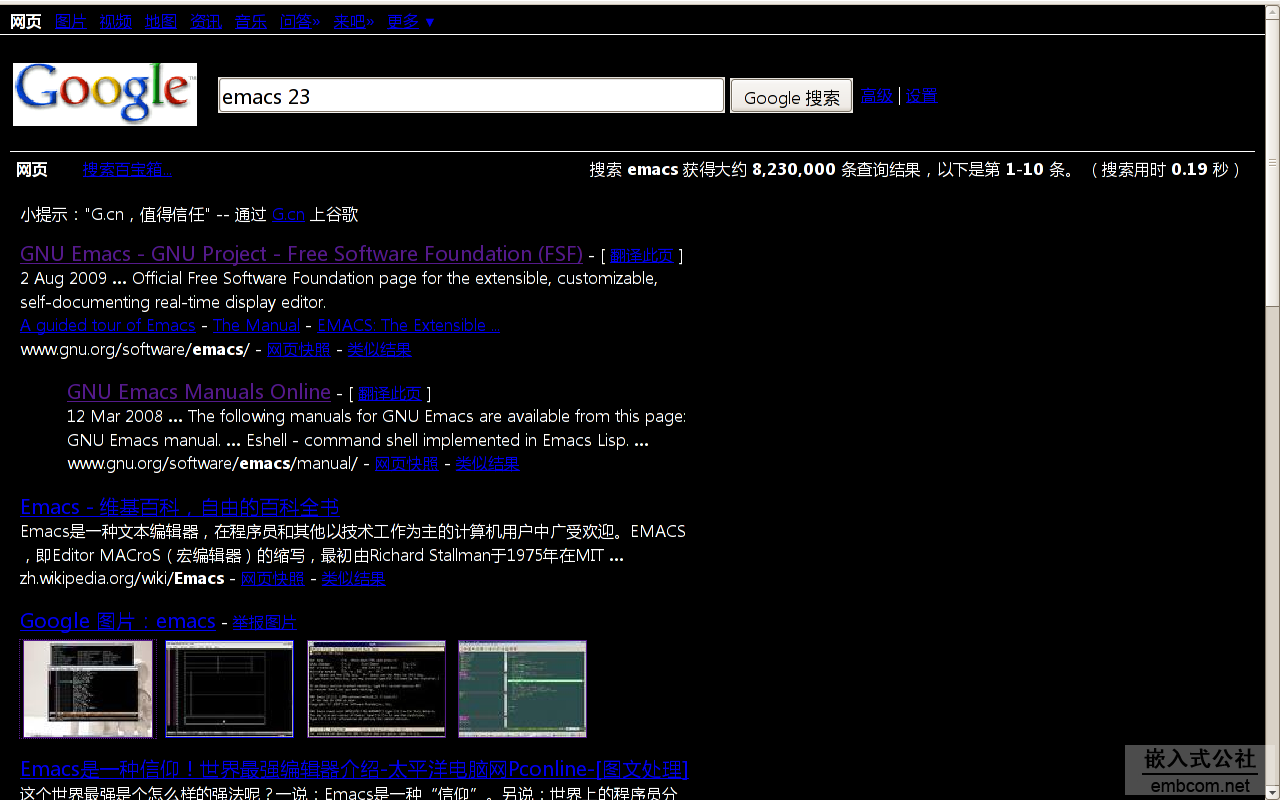Click the '12 Mar 2008' snippet date

coord(115,416)
